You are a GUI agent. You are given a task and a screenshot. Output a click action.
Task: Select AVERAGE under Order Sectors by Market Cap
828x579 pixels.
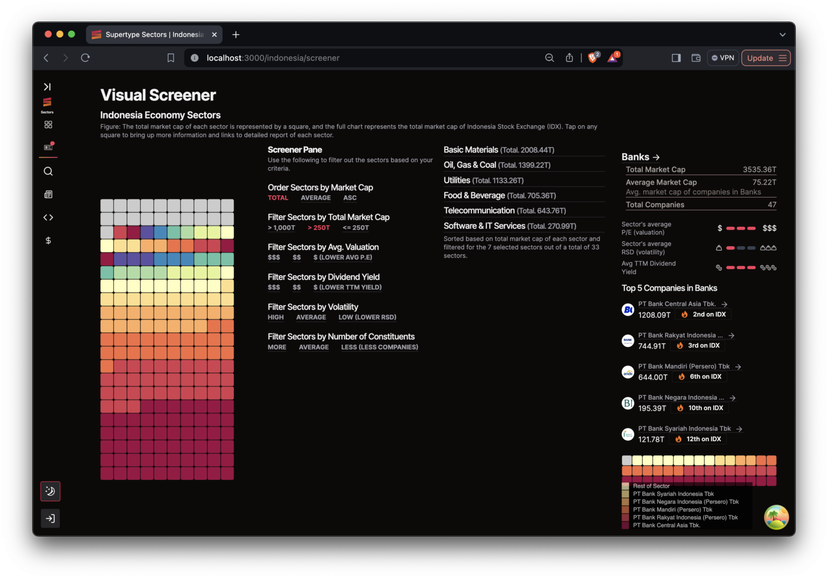pyautogui.click(x=316, y=198)
